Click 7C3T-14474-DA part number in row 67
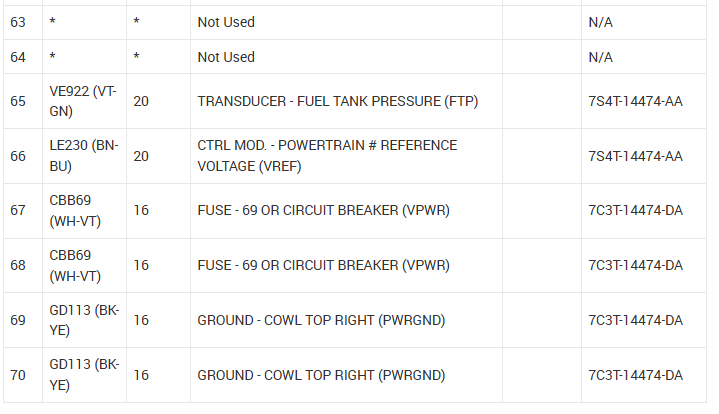Viewport: 719px width, 414px height. coord(636,211)
